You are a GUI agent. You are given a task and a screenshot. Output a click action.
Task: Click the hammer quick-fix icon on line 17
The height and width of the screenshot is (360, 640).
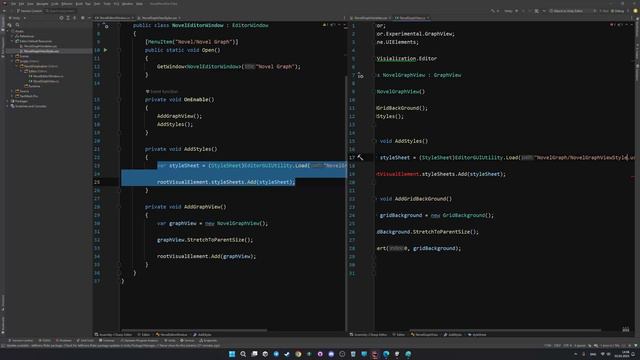[360, 157]
